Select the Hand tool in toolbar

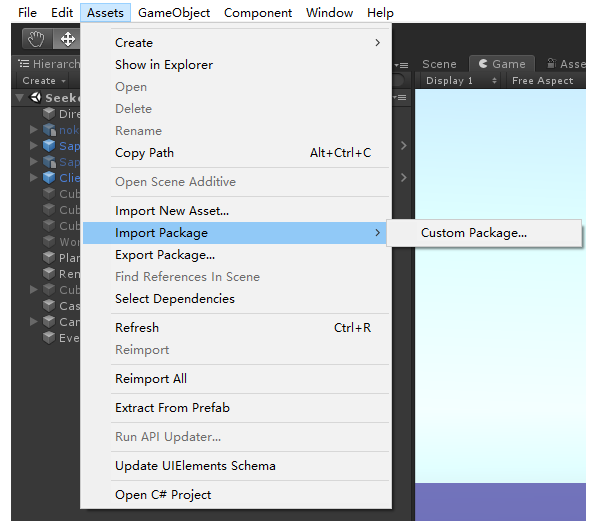tap(36, 39)
